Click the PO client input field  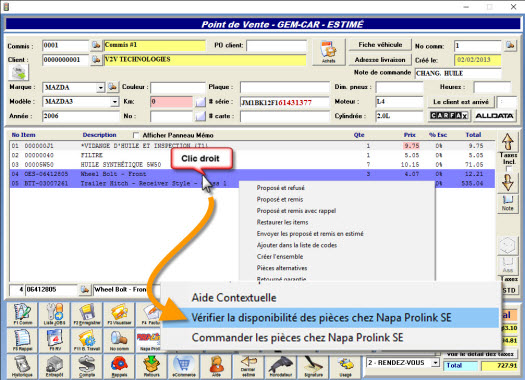[x=277, y=46]
